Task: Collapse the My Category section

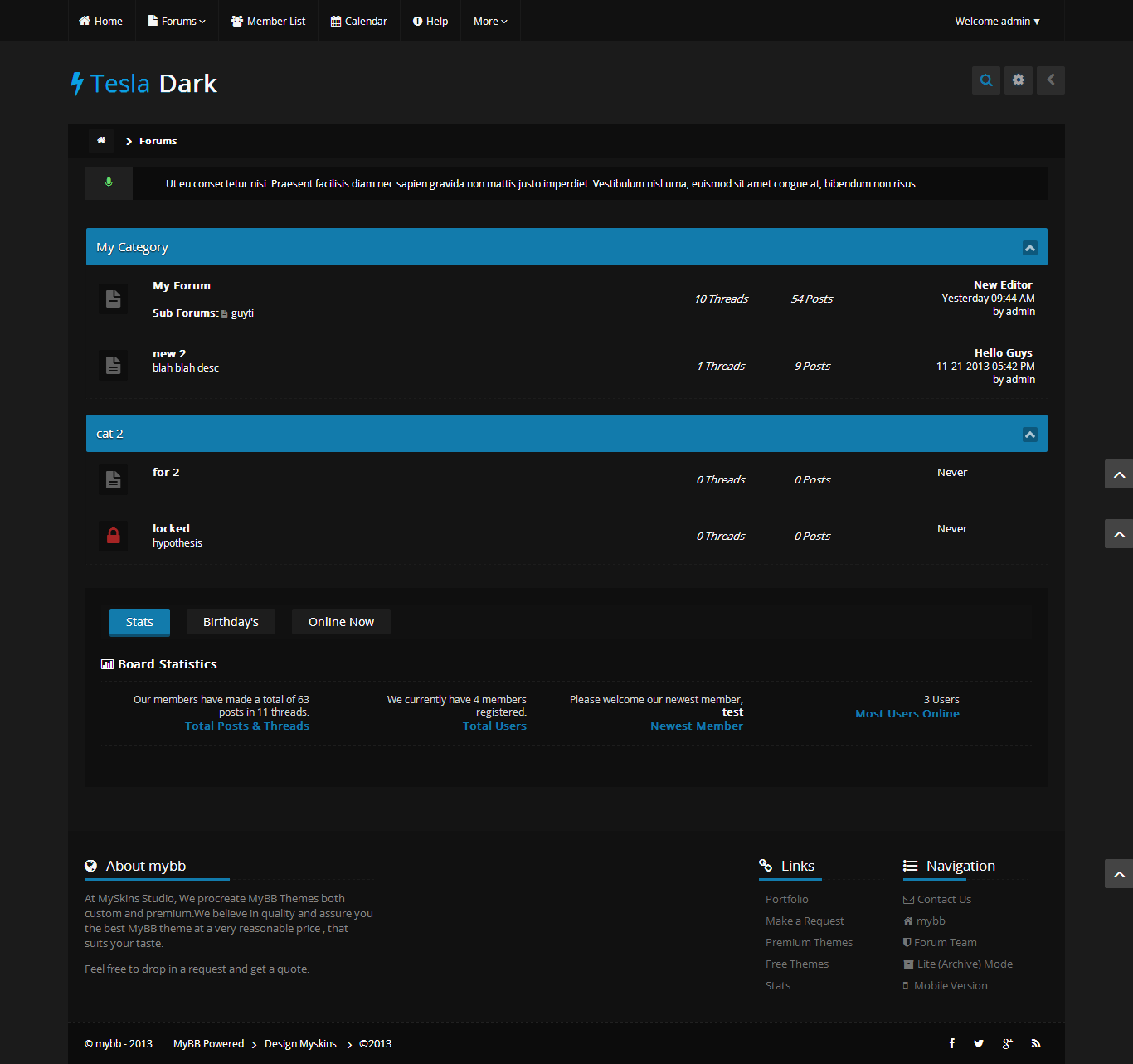Action: coord(1030,248)
